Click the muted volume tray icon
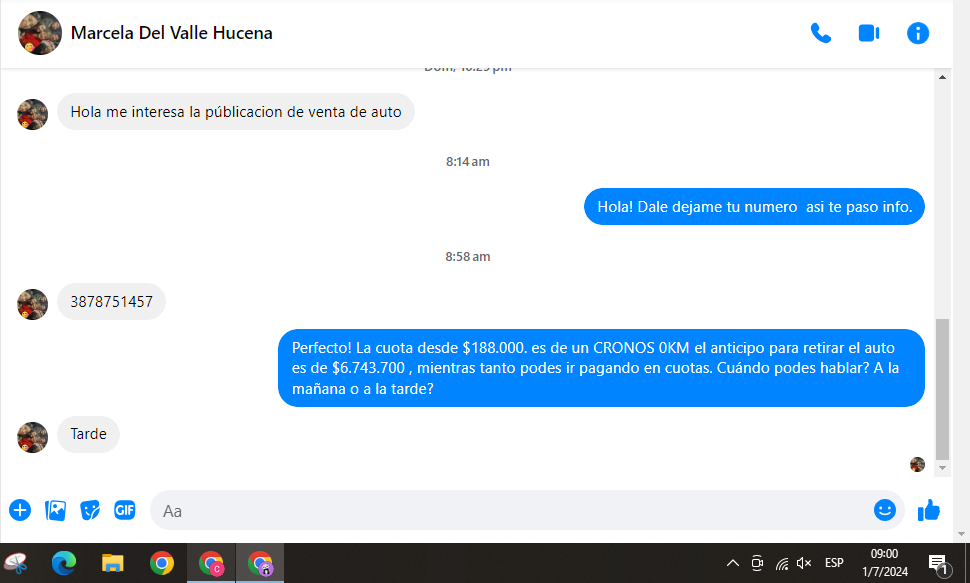This screenshot has width=970, height=583. pyautogui.click(x=804, y=563)
